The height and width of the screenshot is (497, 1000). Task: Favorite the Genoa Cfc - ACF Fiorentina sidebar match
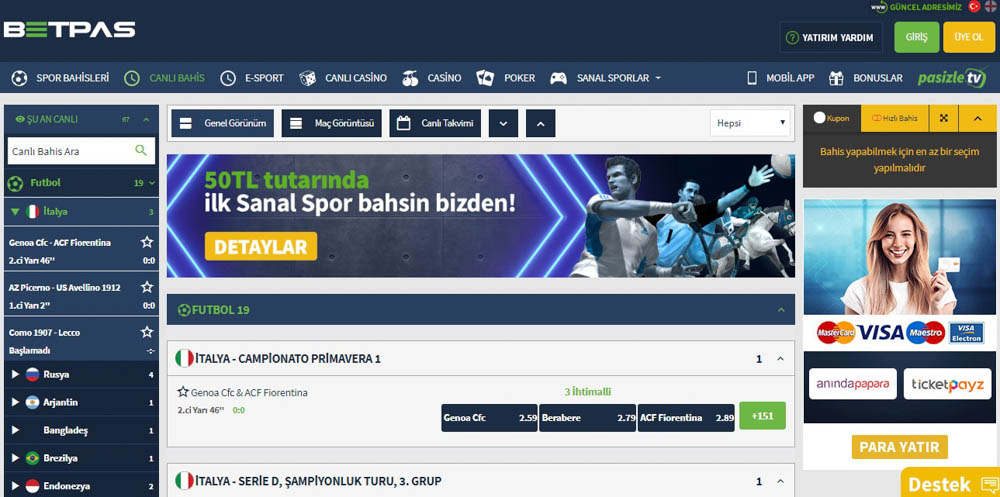[x=147, y=242]
